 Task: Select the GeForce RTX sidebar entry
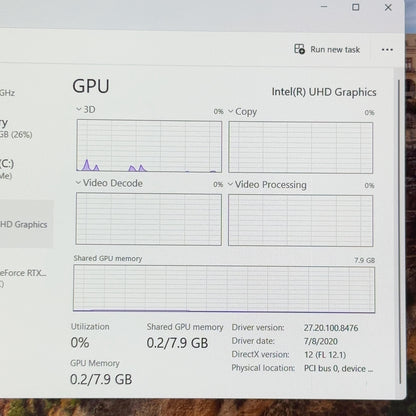23,278
